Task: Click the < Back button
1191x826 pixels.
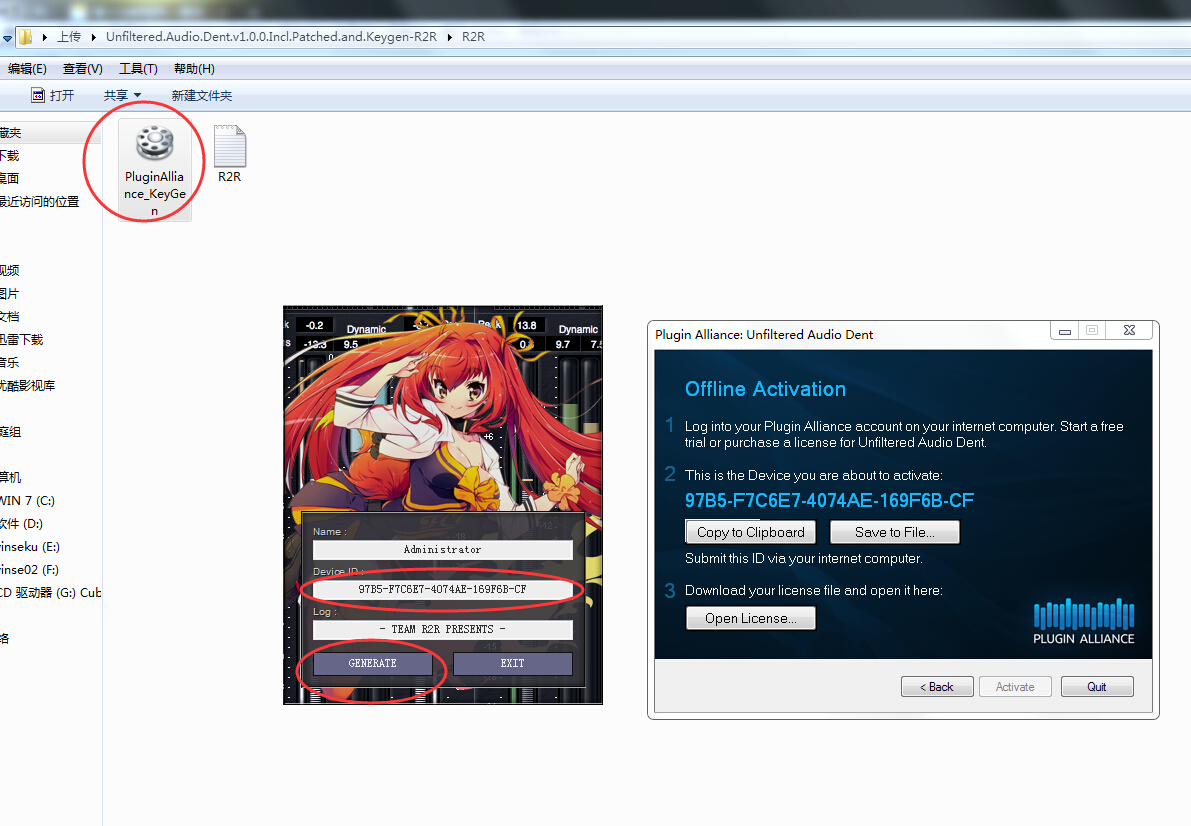Action: (x=937, y=686)
